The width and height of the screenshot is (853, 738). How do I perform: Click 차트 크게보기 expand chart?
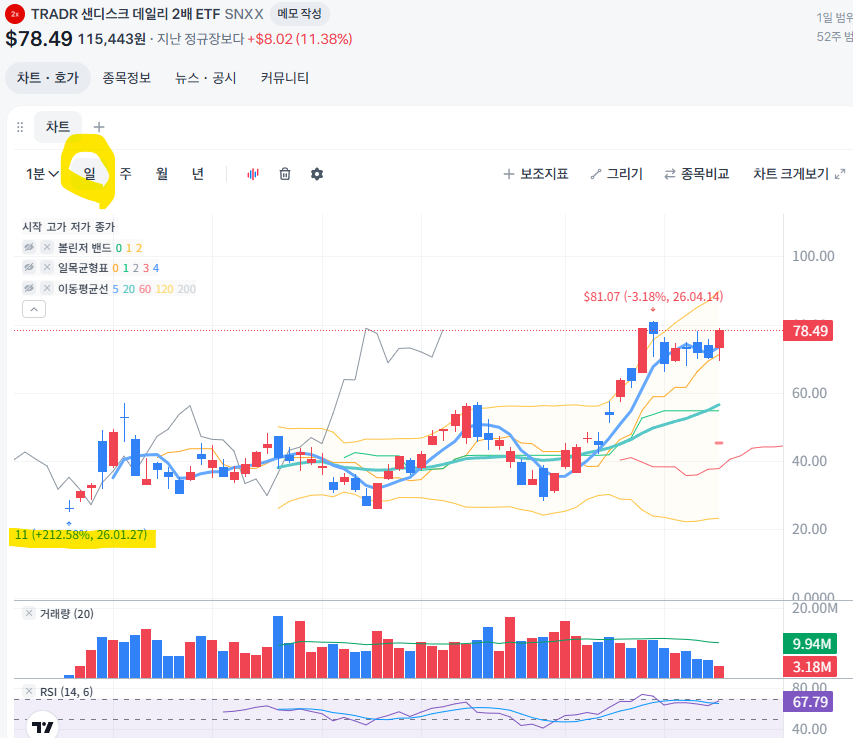click(x=799, y=174)
